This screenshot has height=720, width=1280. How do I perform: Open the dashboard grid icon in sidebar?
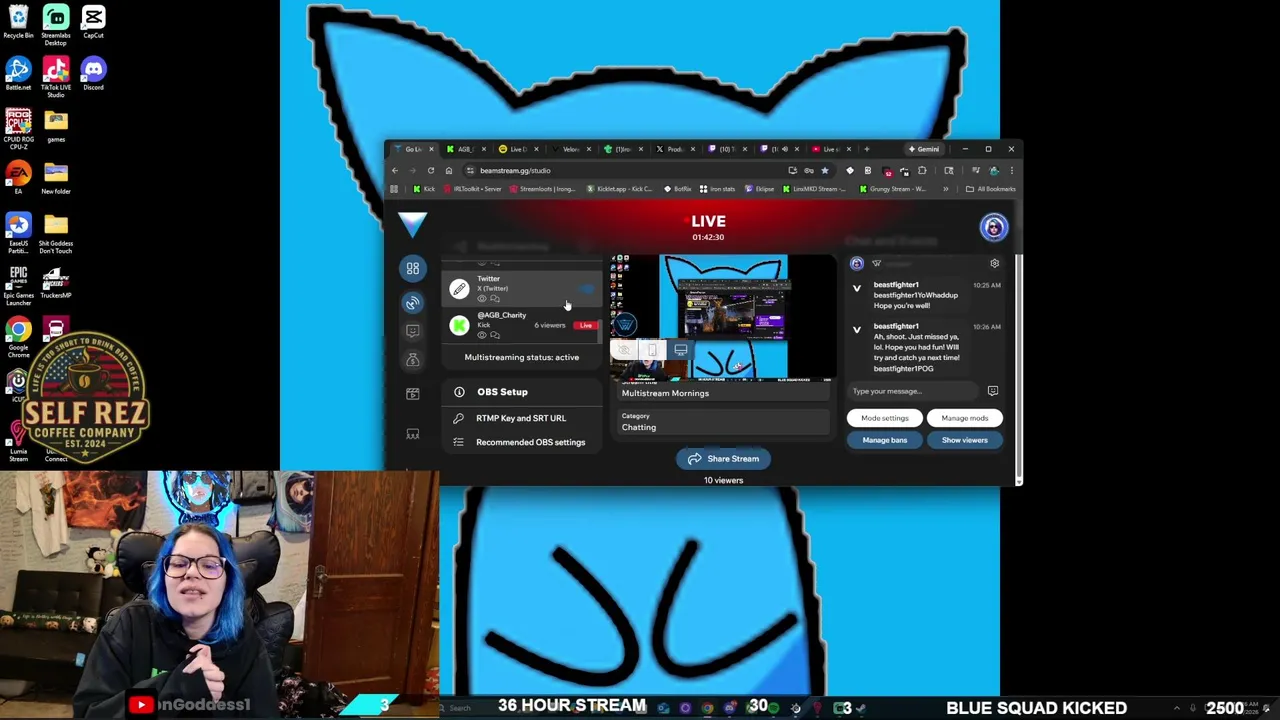412,268
